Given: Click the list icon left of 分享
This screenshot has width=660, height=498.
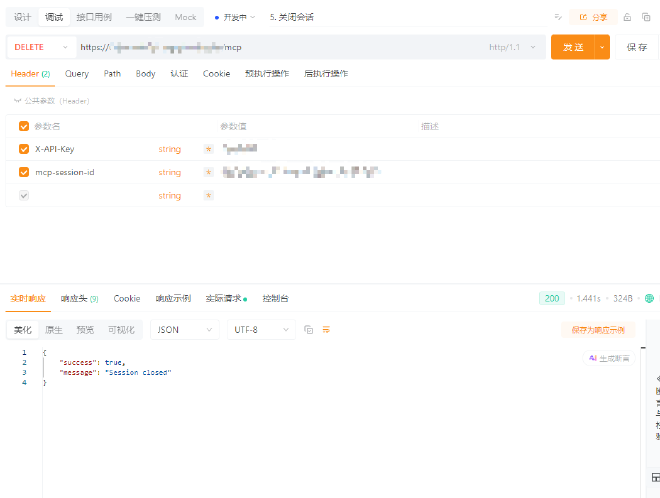Looking at the screenshot, I should tap(558, 17).
